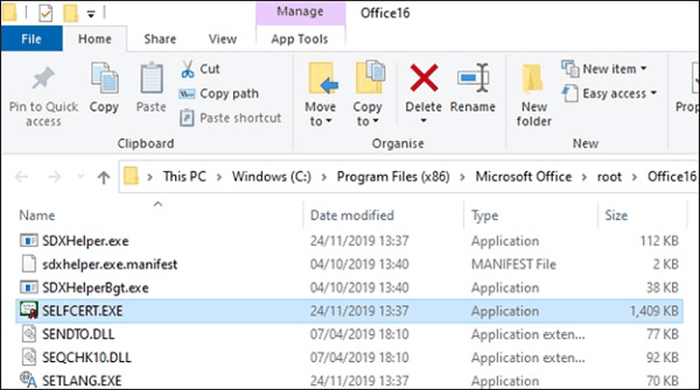Click the Copy icon in Clipboard group
The image size is (700, 390).
point(104,78)
